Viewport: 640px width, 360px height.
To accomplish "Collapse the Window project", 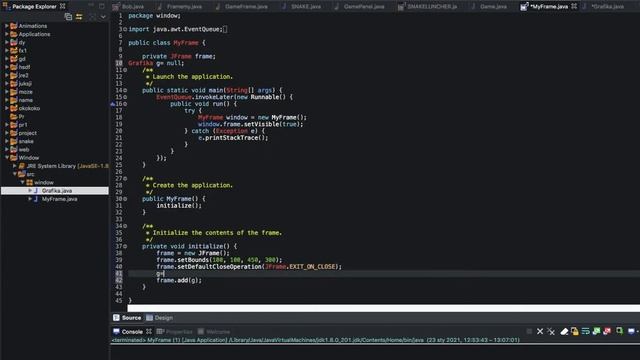I will pos(7,158).
